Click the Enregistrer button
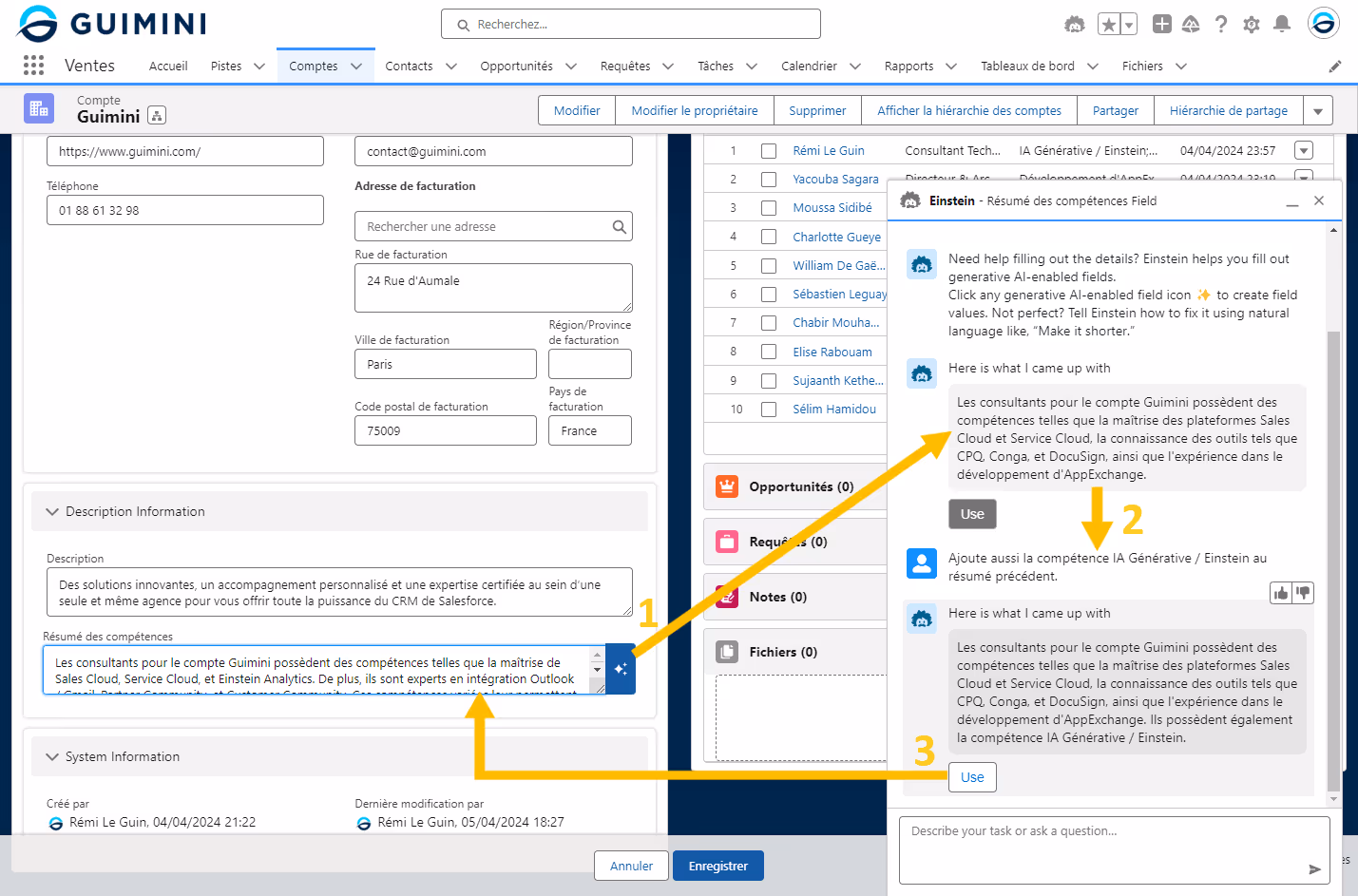 pyautogui.click(x=718, y=866)
